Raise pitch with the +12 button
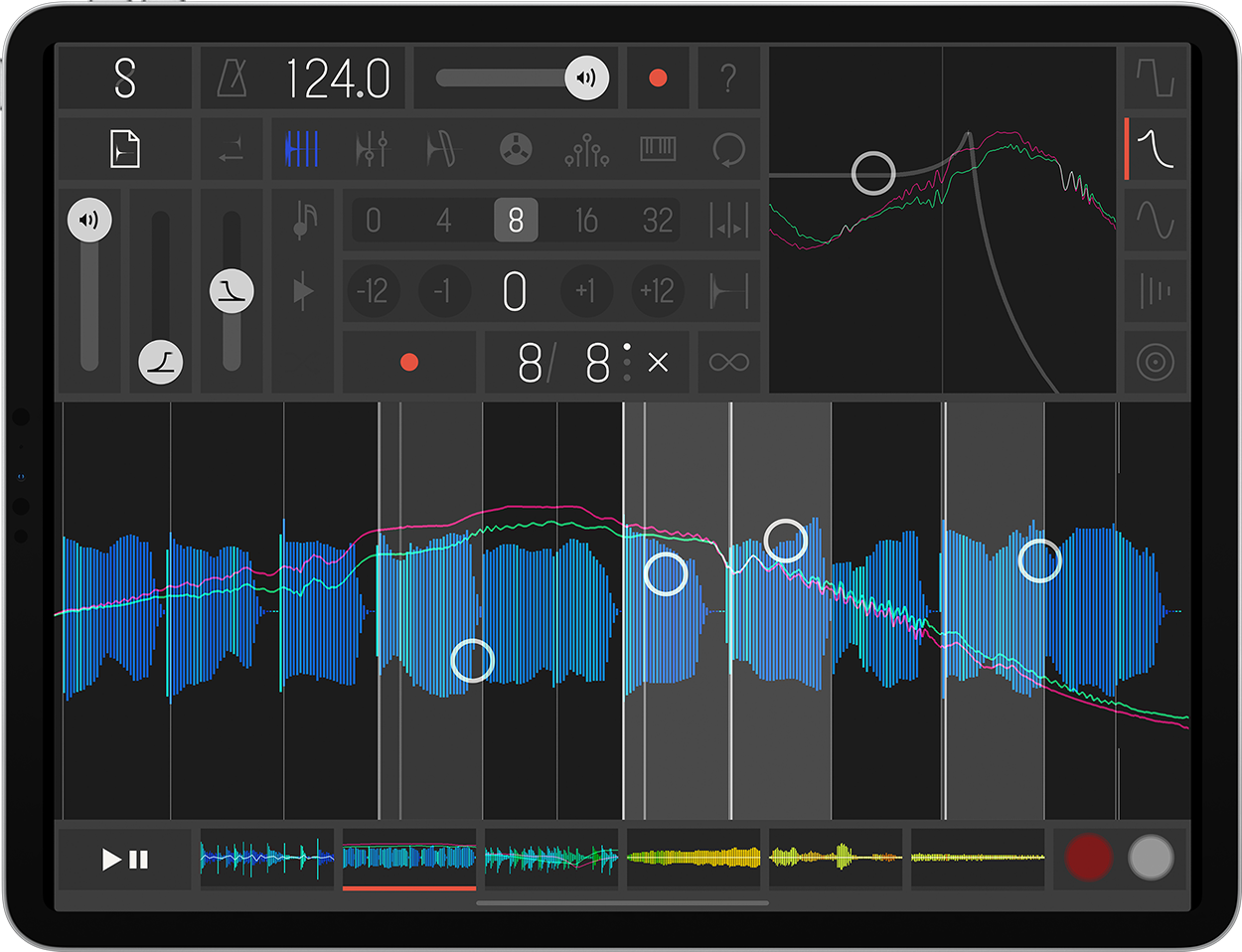The width and height of the screenshot is (1242, 952). tap(658, 291)
